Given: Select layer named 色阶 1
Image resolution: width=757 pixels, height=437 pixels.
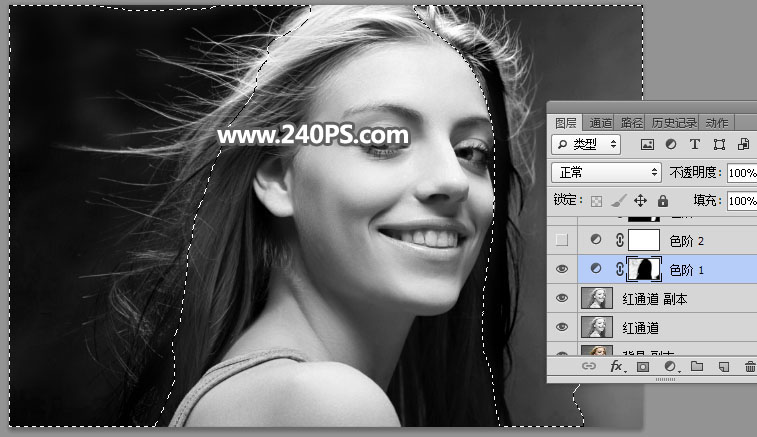Looking at the screenshot, I should [687, 269].
